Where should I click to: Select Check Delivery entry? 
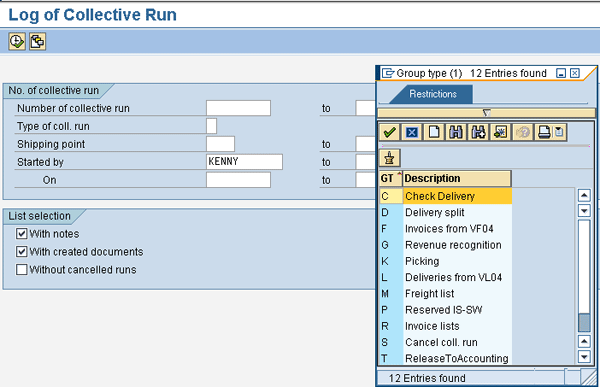click(457, 196)
